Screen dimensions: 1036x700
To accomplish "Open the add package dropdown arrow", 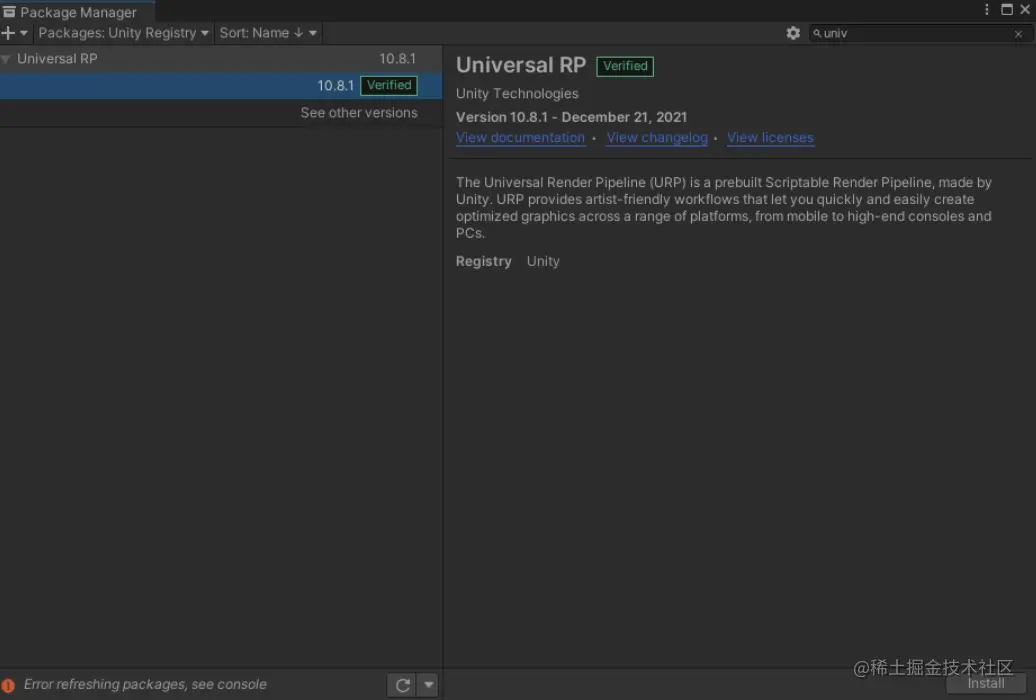I will [24, 32].
